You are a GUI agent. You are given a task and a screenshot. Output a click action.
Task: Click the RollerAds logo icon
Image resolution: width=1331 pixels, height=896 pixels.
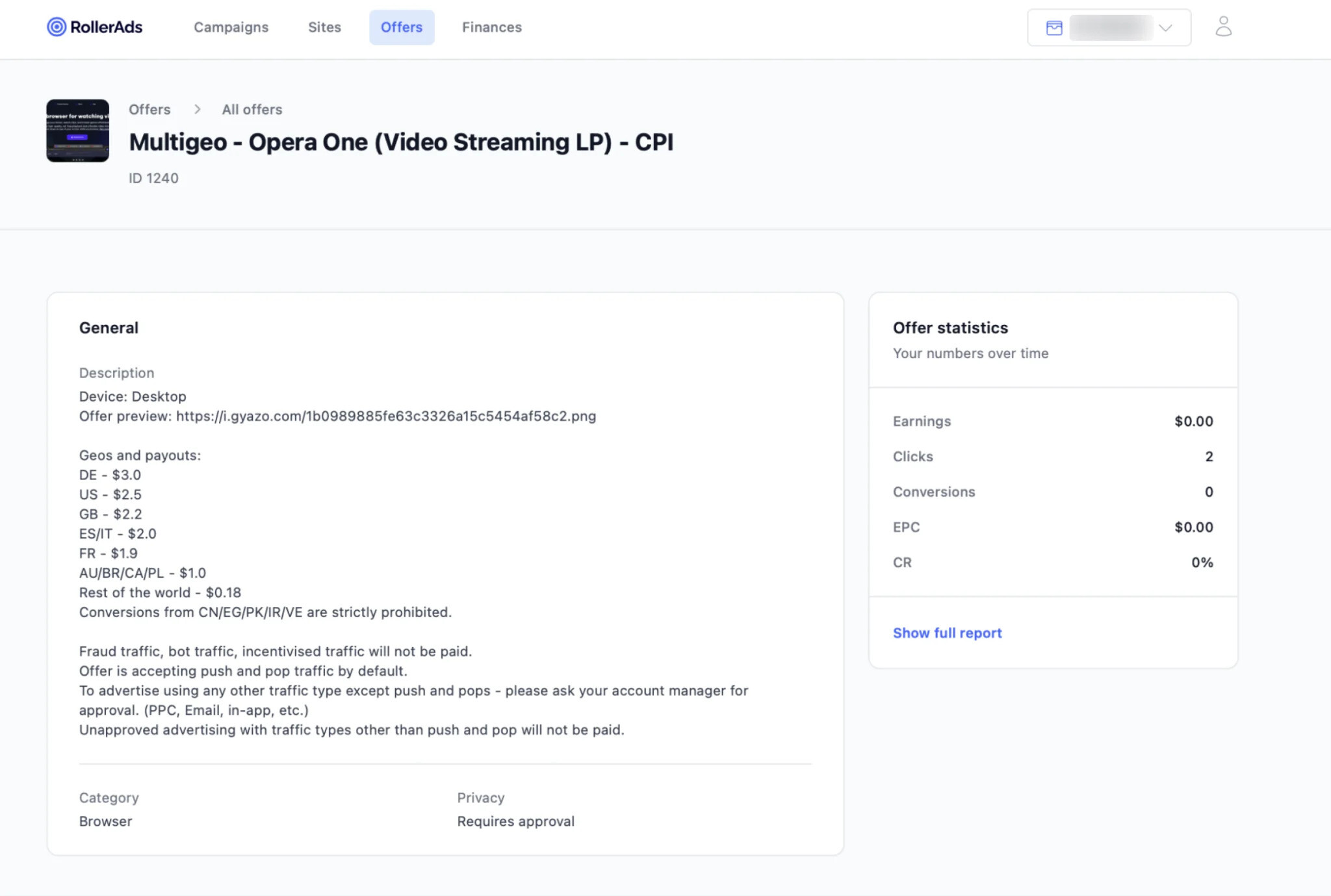pyautogui.click(x=57, y=27)
